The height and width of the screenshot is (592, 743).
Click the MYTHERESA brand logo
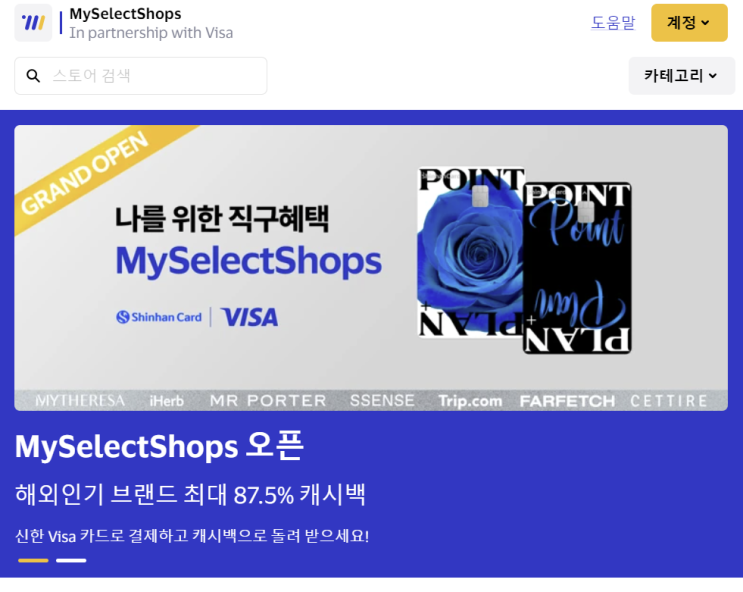pyautogui.click(x=80, y=401)
